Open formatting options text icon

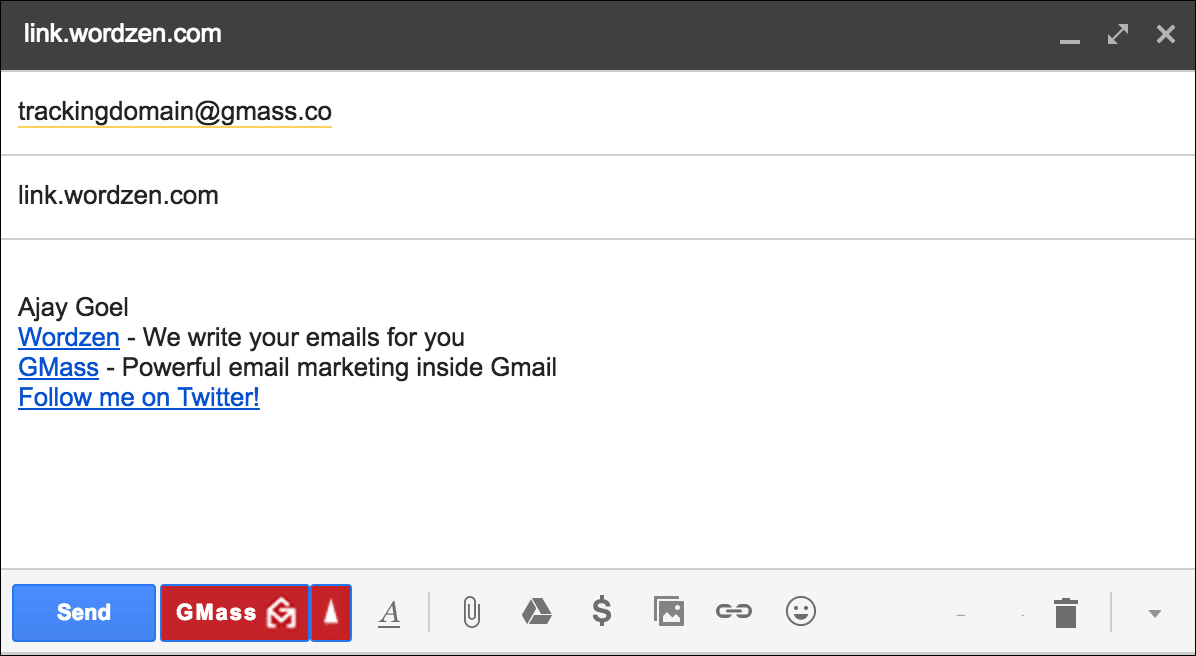point(390,613)
